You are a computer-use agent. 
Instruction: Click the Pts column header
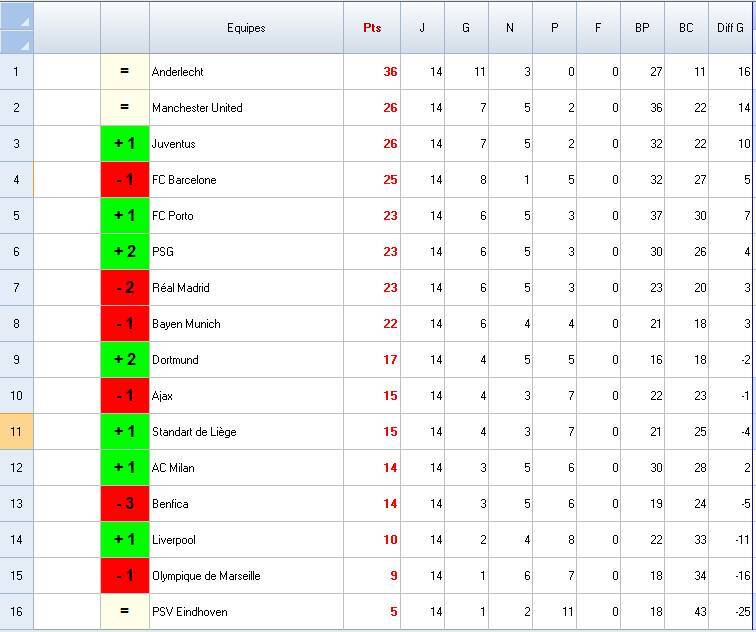tap(372, 28)
